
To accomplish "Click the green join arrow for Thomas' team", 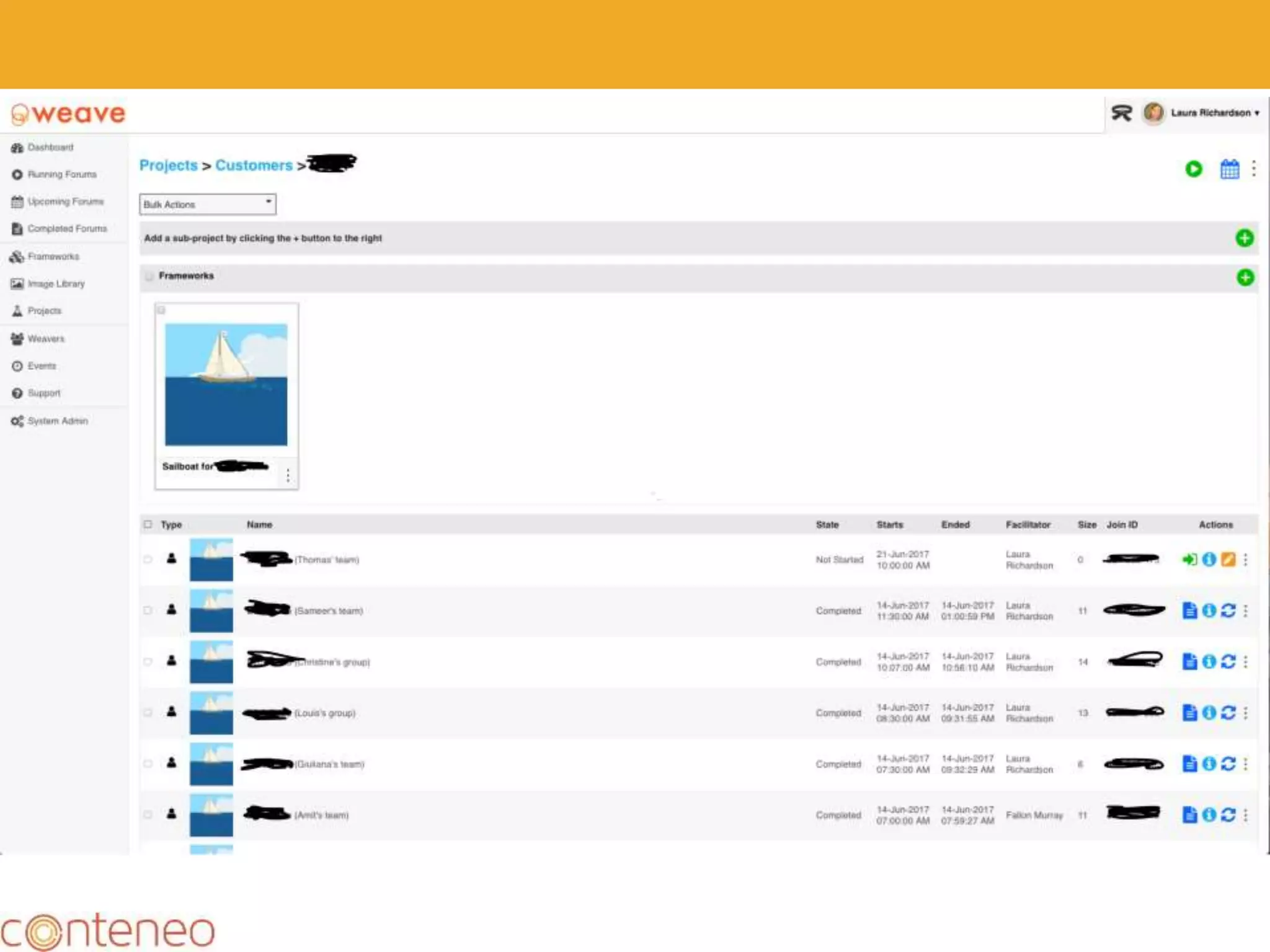I will click(x=1189, y=560).
